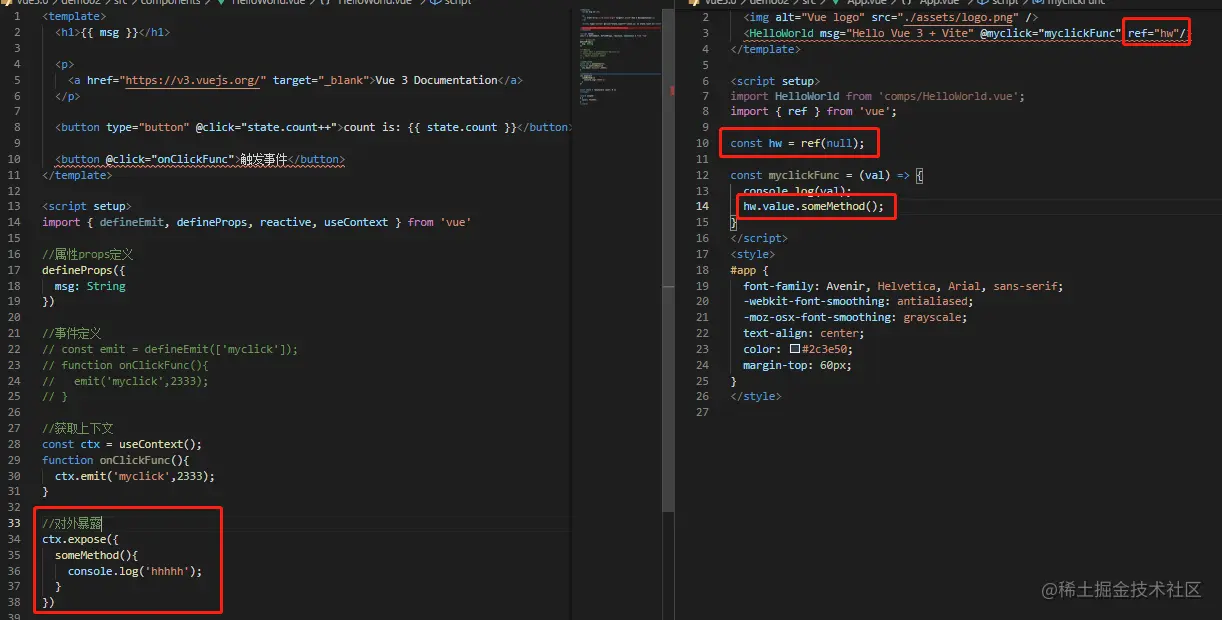
Task: Click "ctx.emit('myclick',2333);" on line 30
Action: point(135,477)
